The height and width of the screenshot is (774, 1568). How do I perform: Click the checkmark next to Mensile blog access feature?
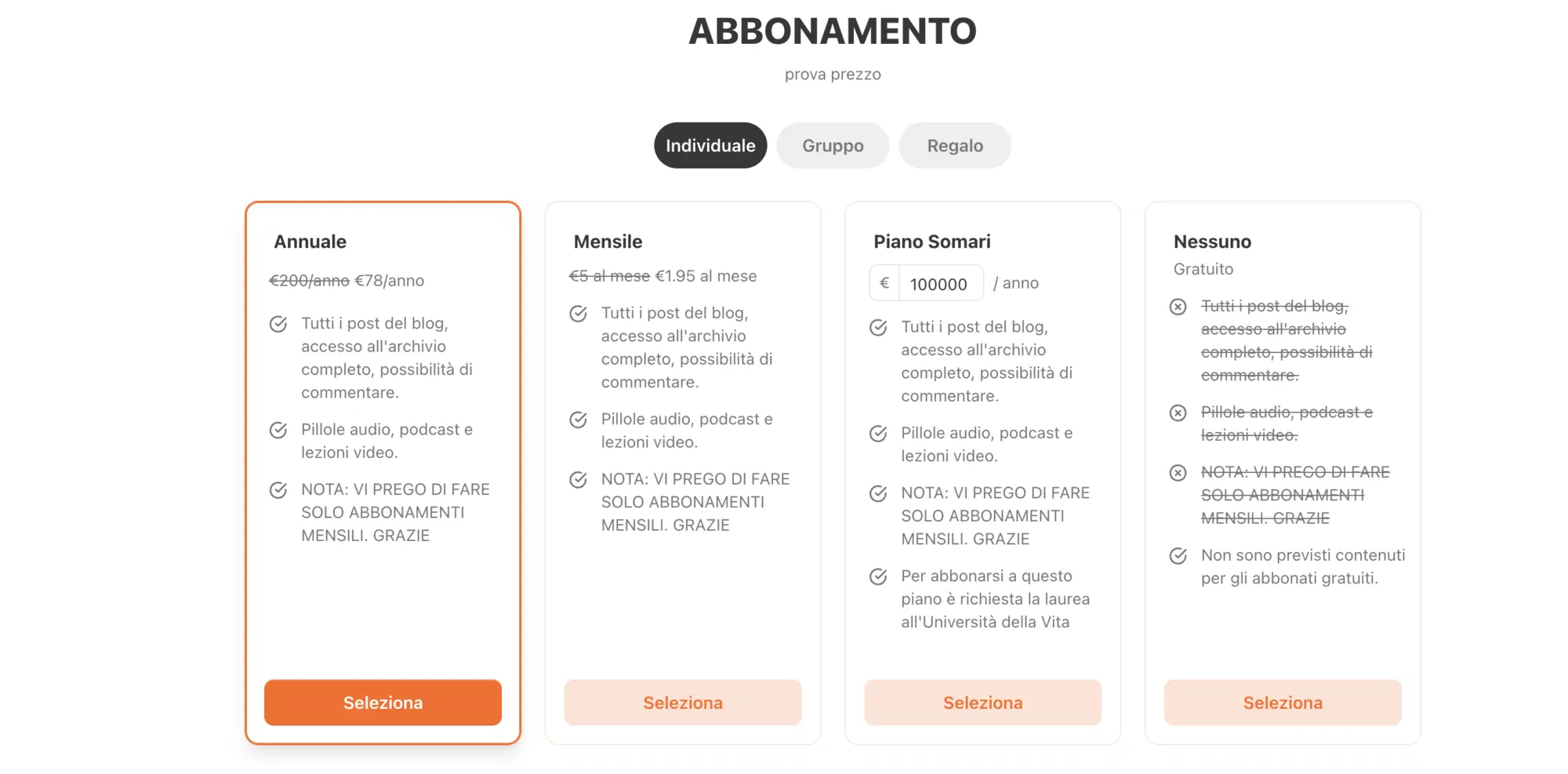(x=578, y=313)
